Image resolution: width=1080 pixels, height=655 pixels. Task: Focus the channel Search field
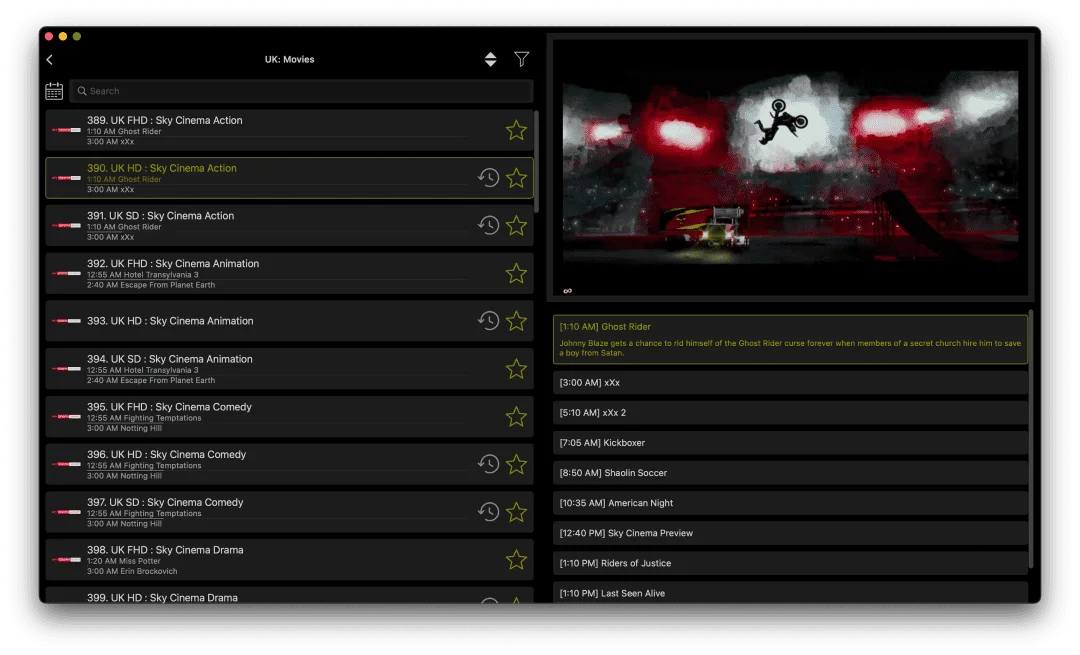pos(301,91)
